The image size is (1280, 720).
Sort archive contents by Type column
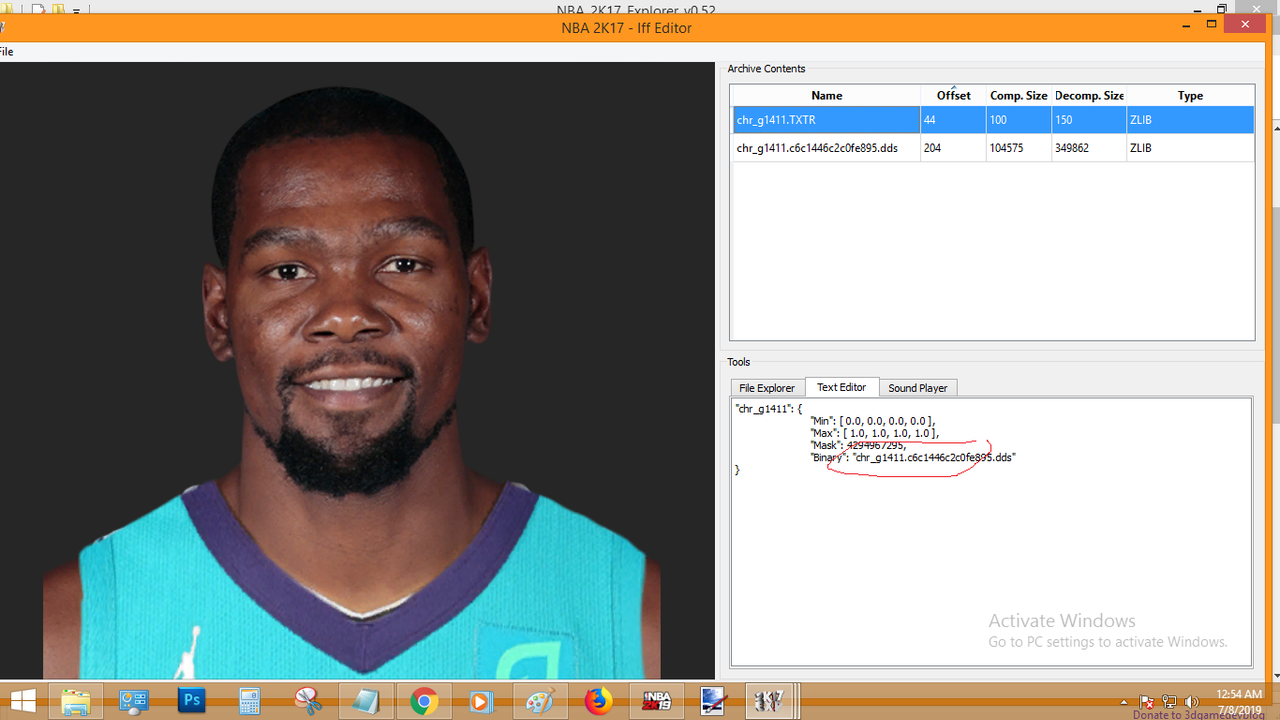(1190, 95)
